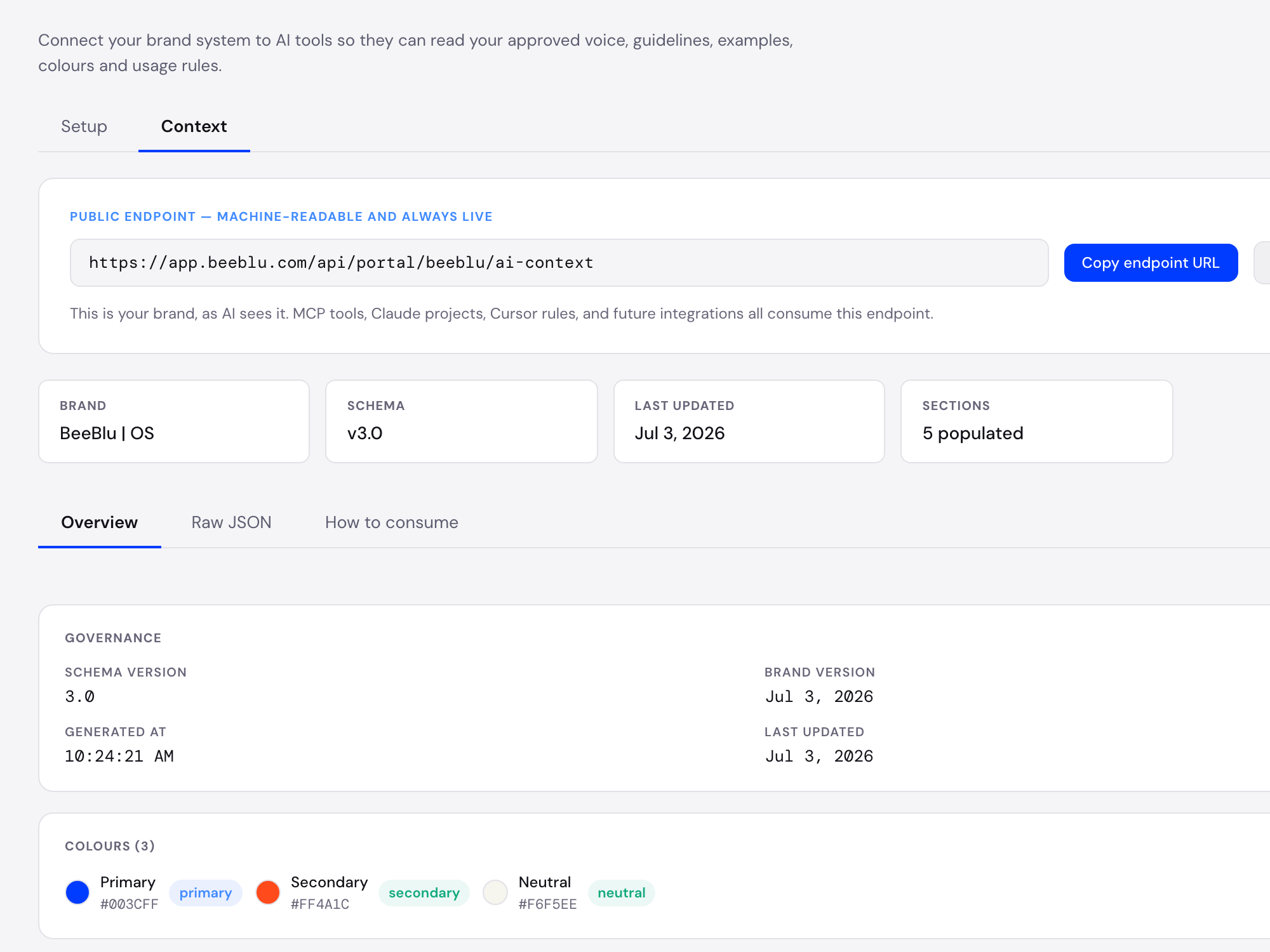
Task: Click the hex value #003CFF
Action: [129, 904]
